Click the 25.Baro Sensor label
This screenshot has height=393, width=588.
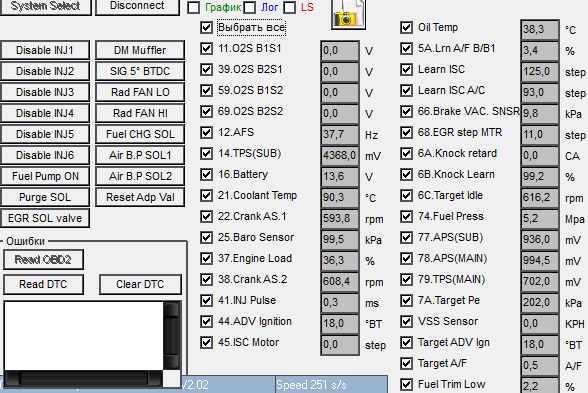click(x=256, y=237)
